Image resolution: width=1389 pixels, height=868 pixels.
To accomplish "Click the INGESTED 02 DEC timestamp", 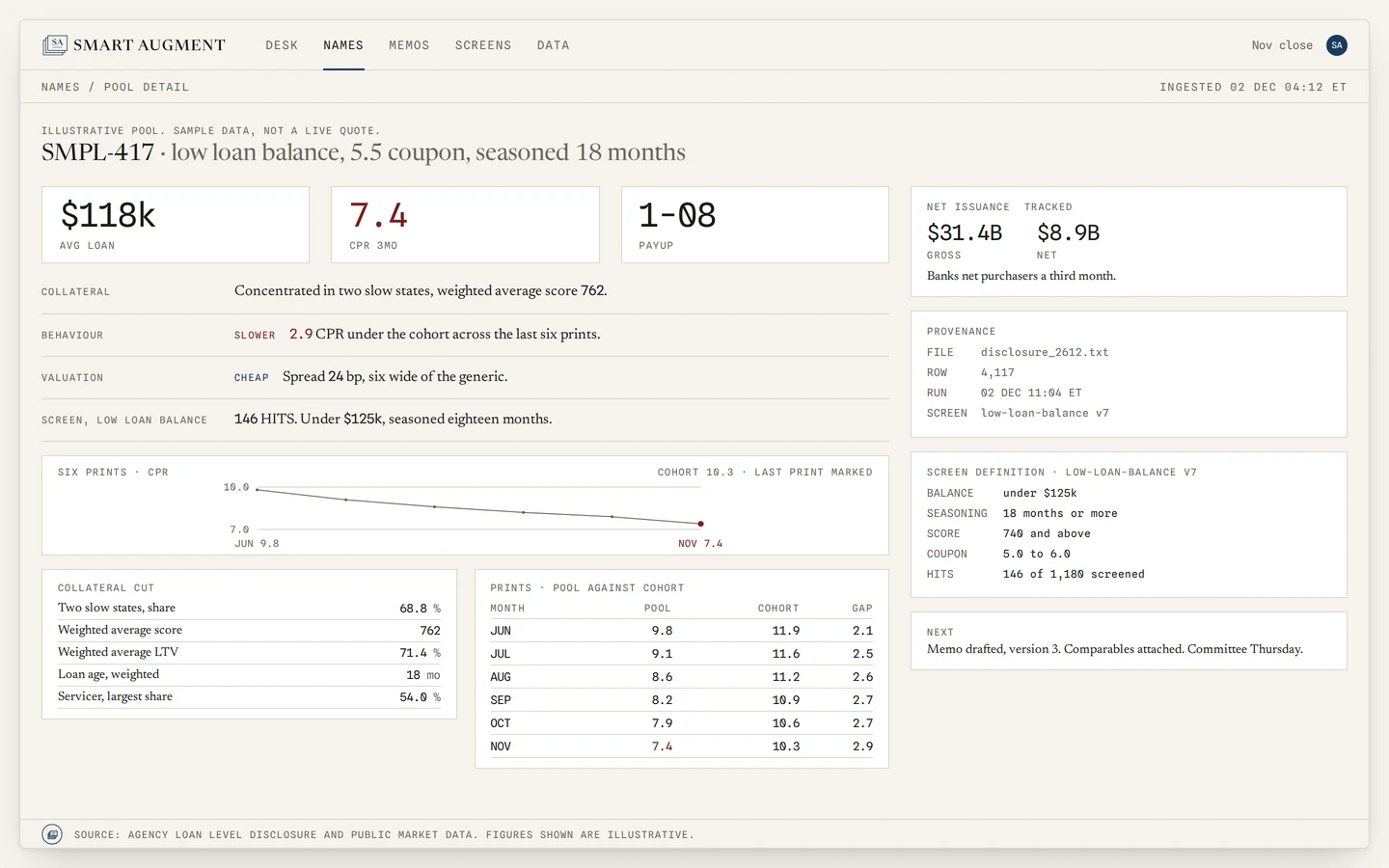I will 1253,87.
